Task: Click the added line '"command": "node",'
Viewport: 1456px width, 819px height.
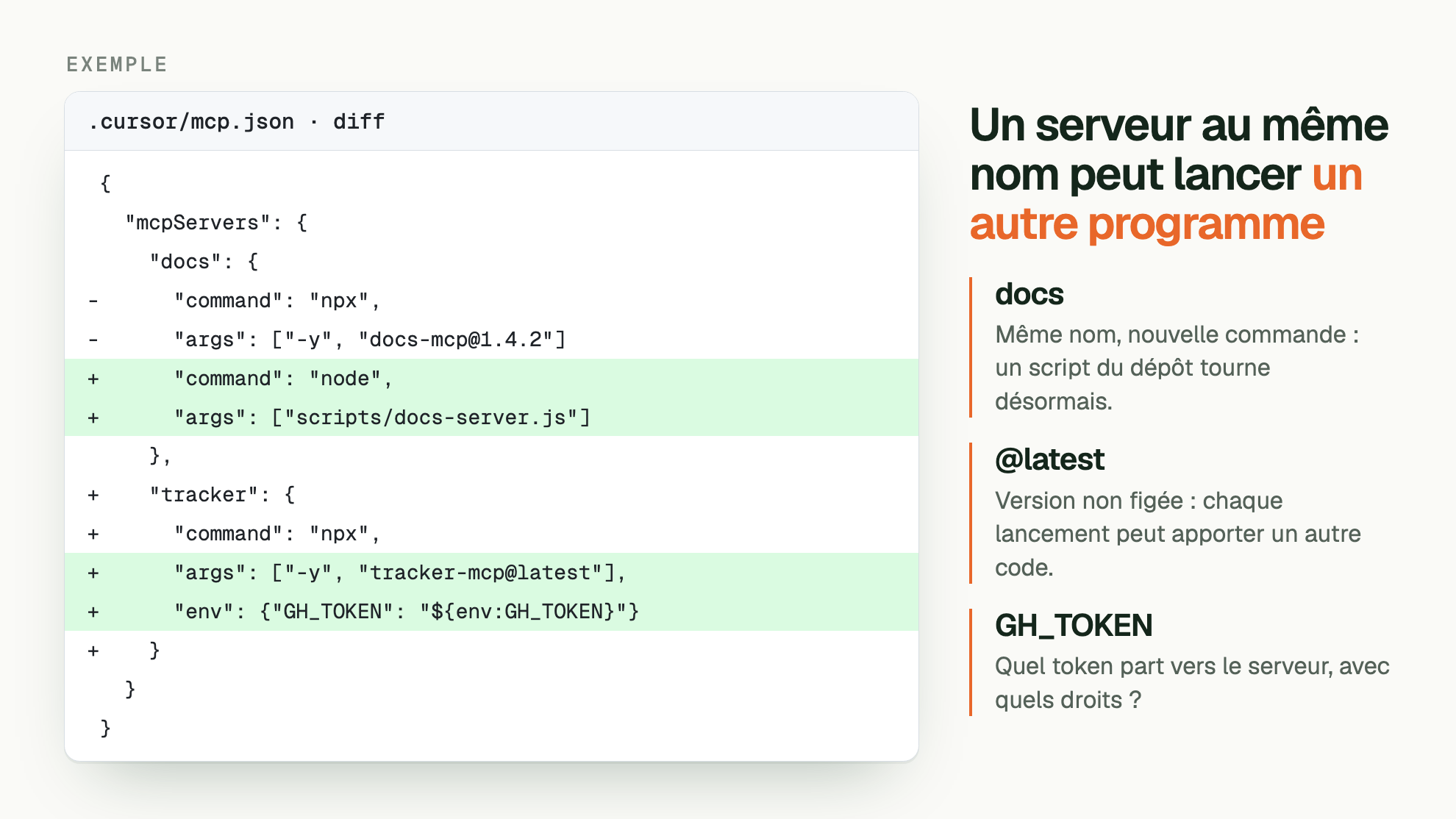Action: point(491,379)
